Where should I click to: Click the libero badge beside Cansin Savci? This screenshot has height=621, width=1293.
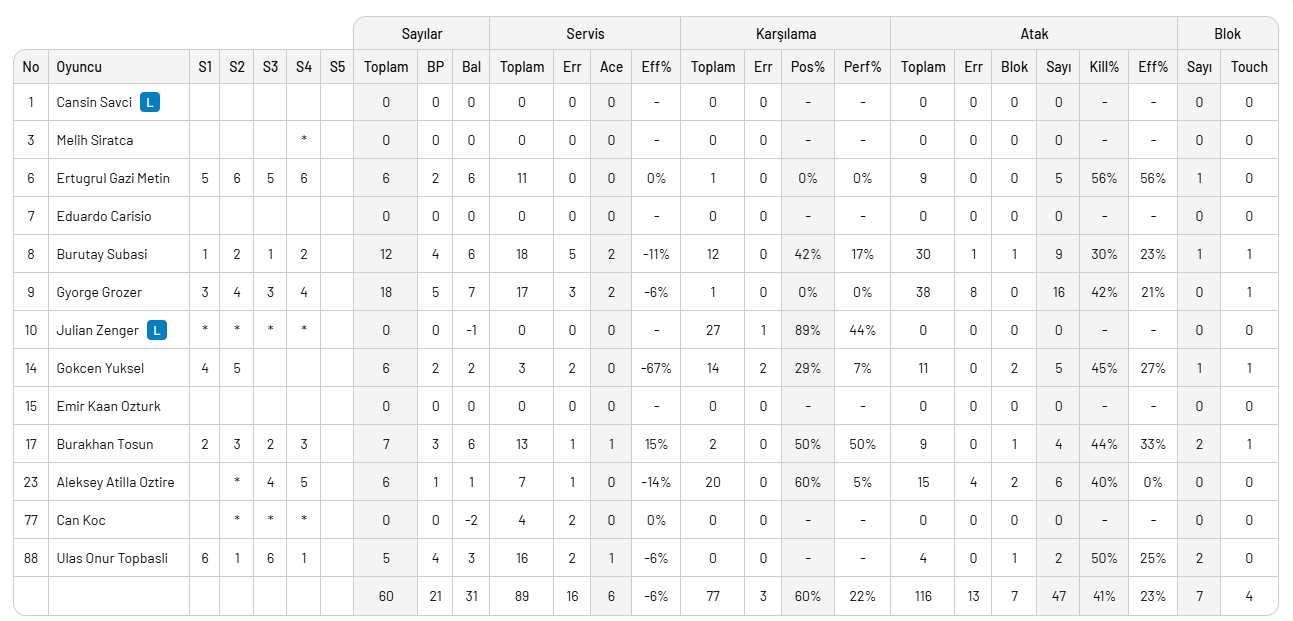[x=150, y=102]
